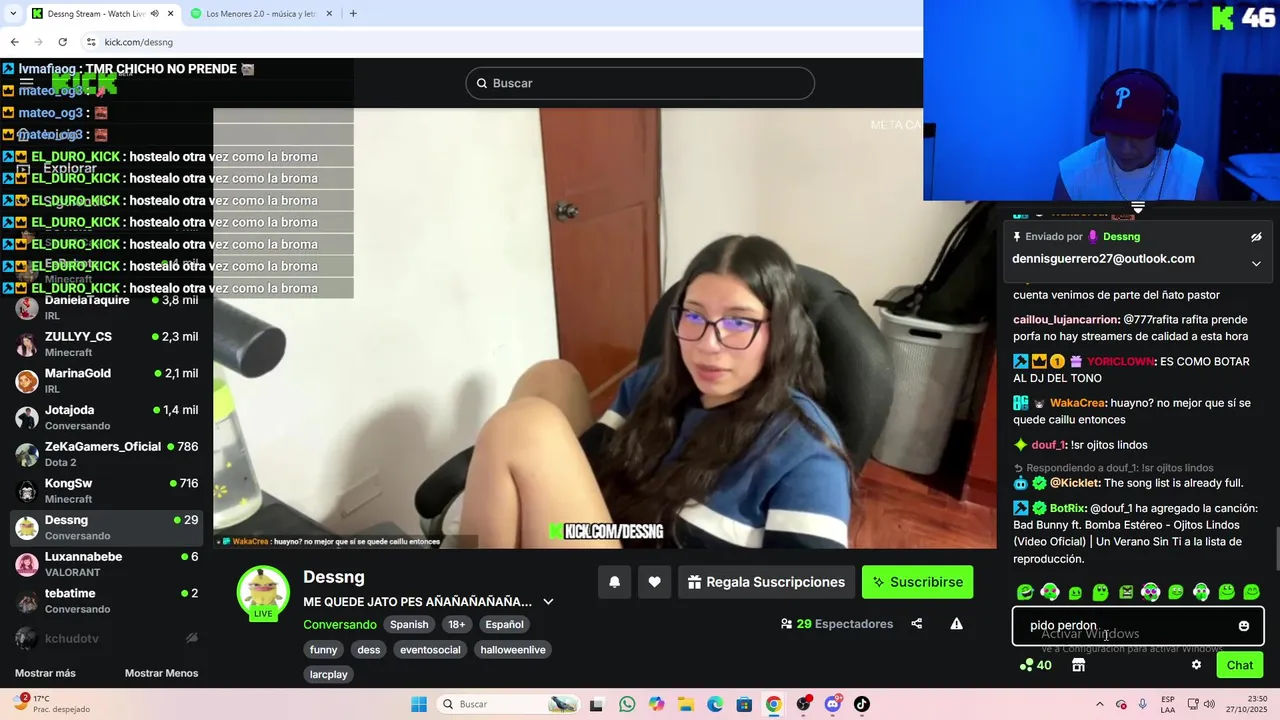The height and width of the screenshot is (720, 1280).
Task: Open the Chrome tab search dropdown
Action: coord(13,14)
